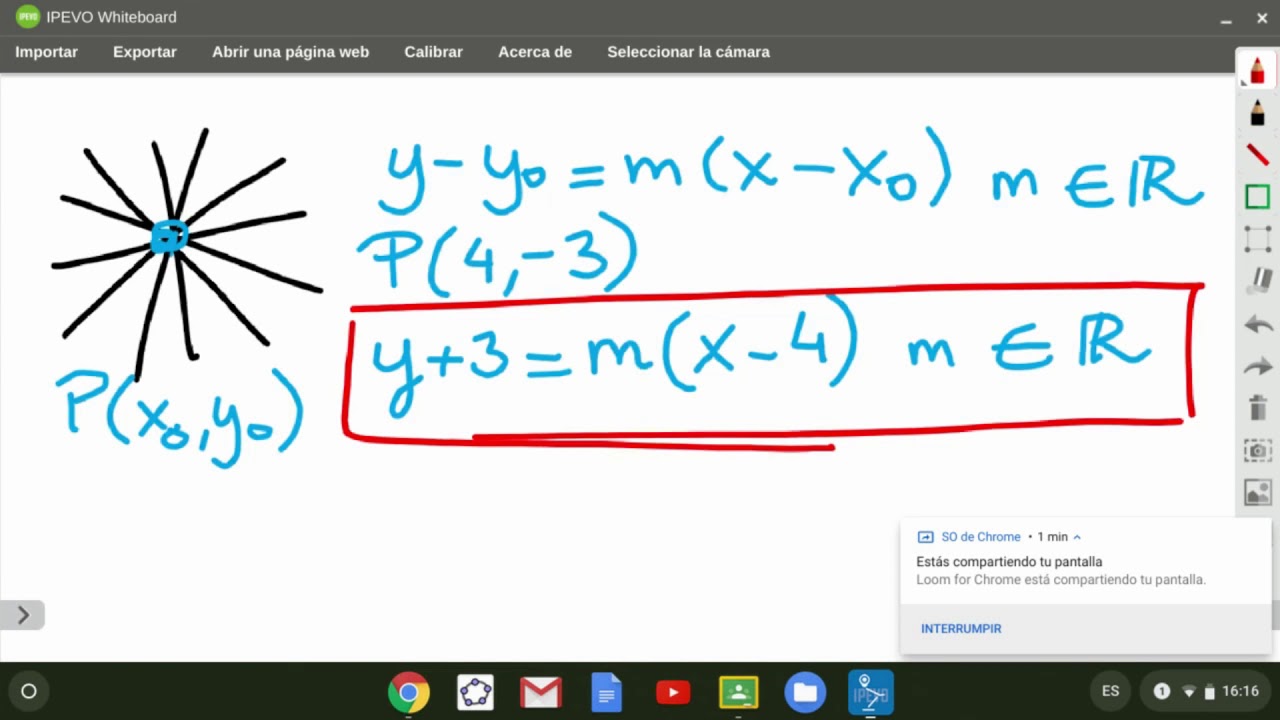Click the IPEVO logo in title bar
This screenshot has width=1280, height=720.
(28, 17)
